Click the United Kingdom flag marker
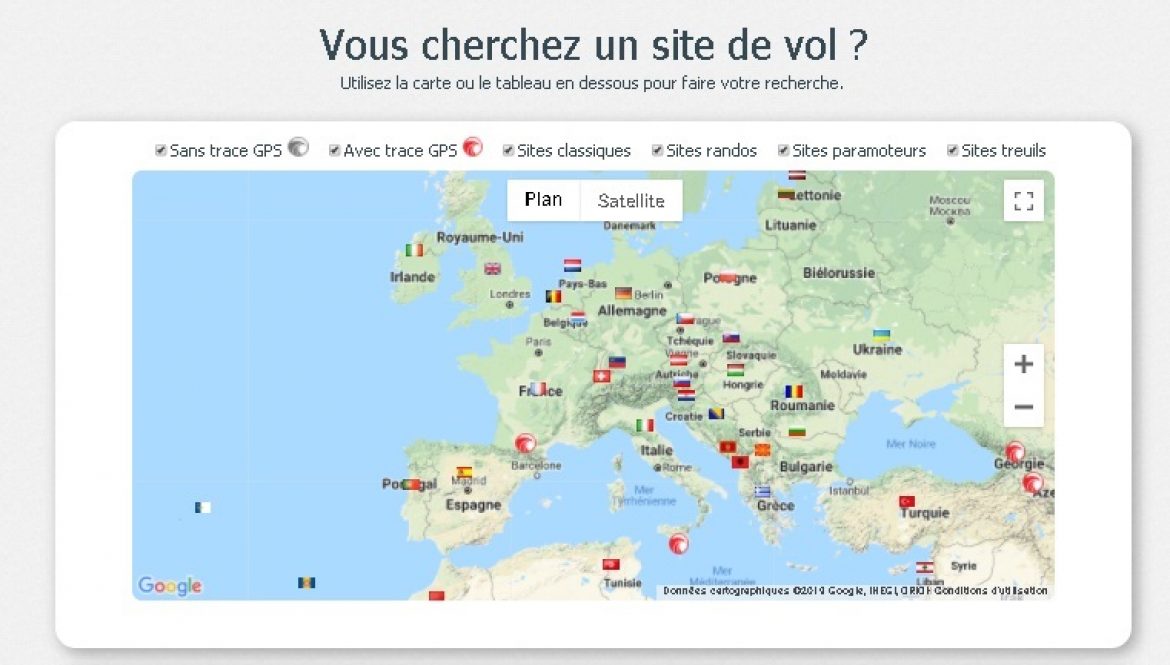 coord(492,269)
